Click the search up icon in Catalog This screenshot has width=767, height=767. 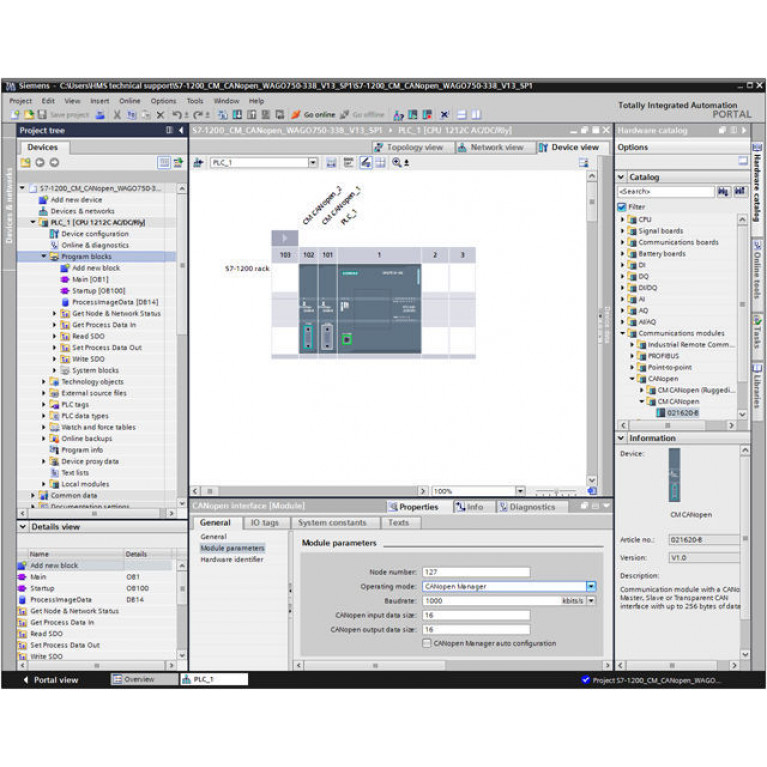[x=739, y=192]
